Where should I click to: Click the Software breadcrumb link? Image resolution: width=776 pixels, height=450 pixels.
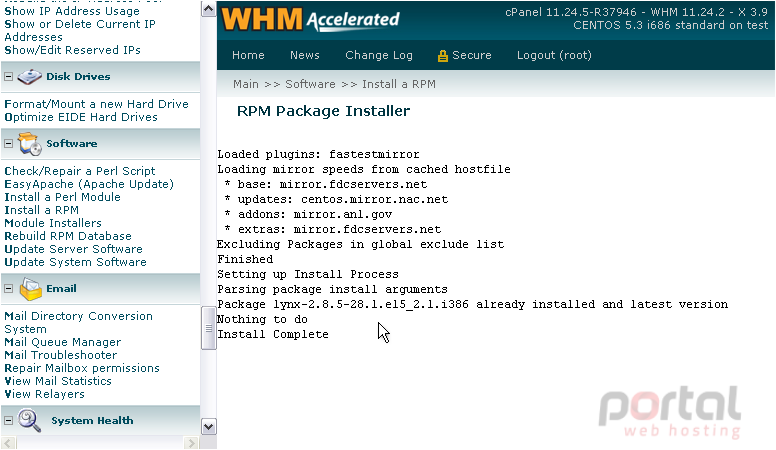(x=310, y=84)
